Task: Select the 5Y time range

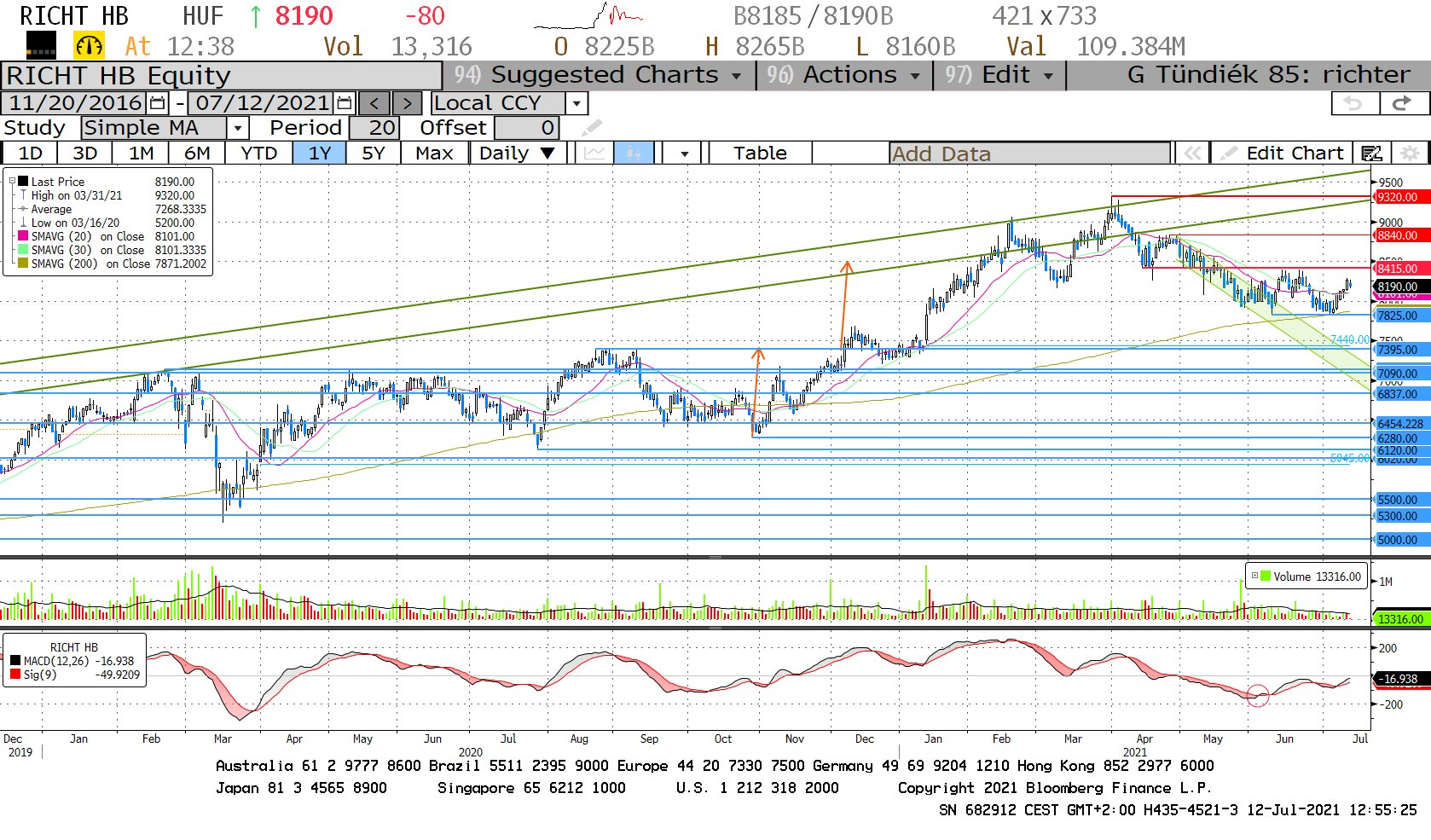Action: pos(374,154)
